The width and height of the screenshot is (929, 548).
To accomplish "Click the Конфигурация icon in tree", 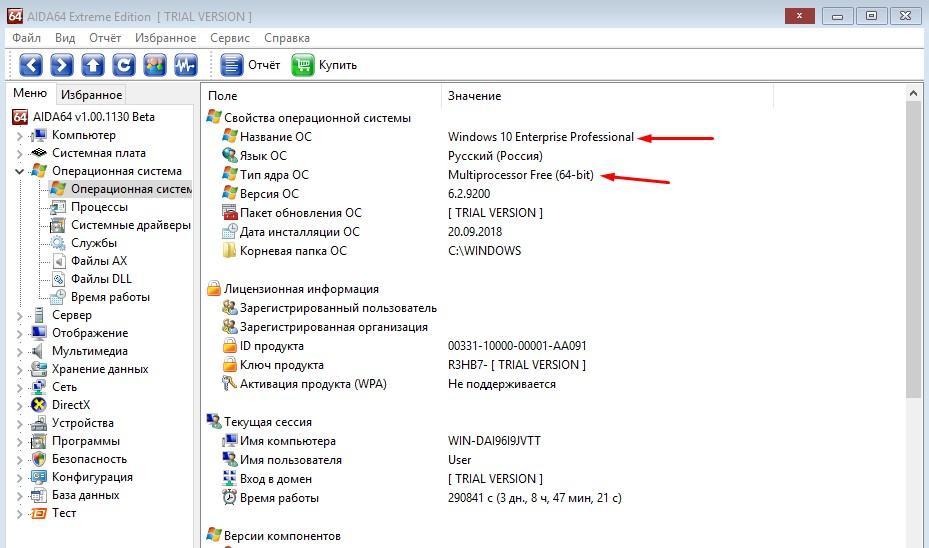I will click(39, 477).
